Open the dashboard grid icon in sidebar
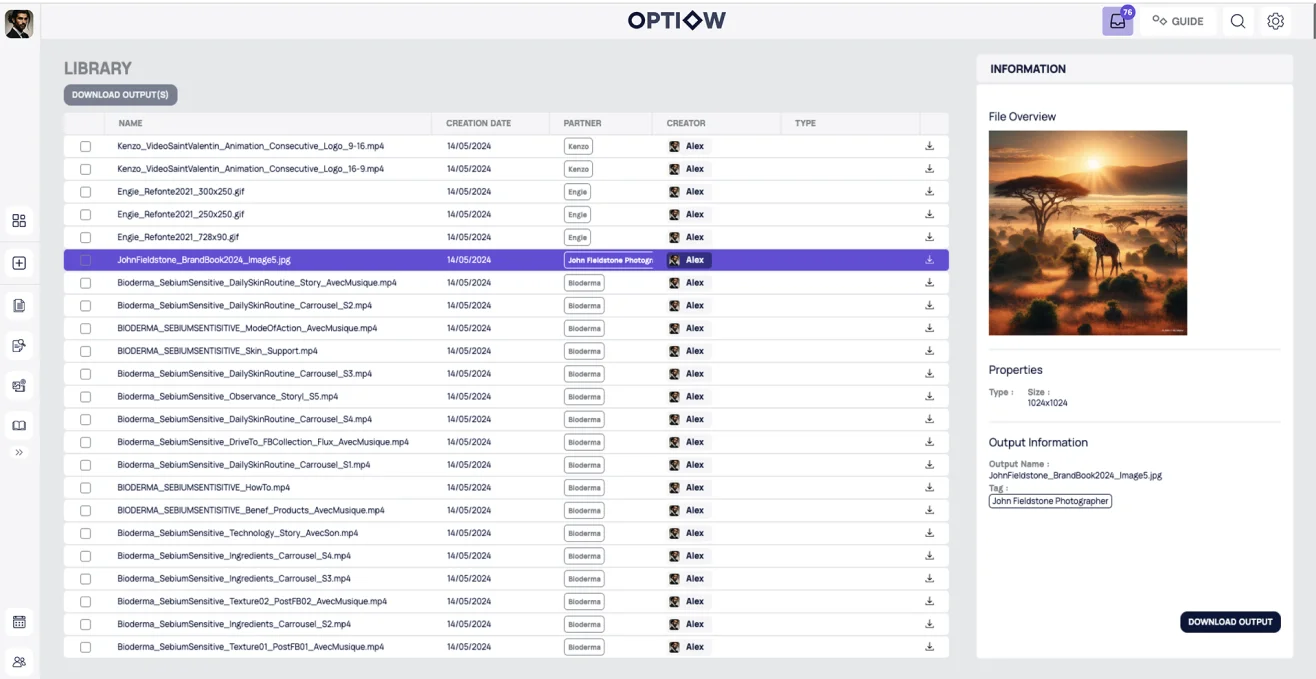 coord(19,221)
